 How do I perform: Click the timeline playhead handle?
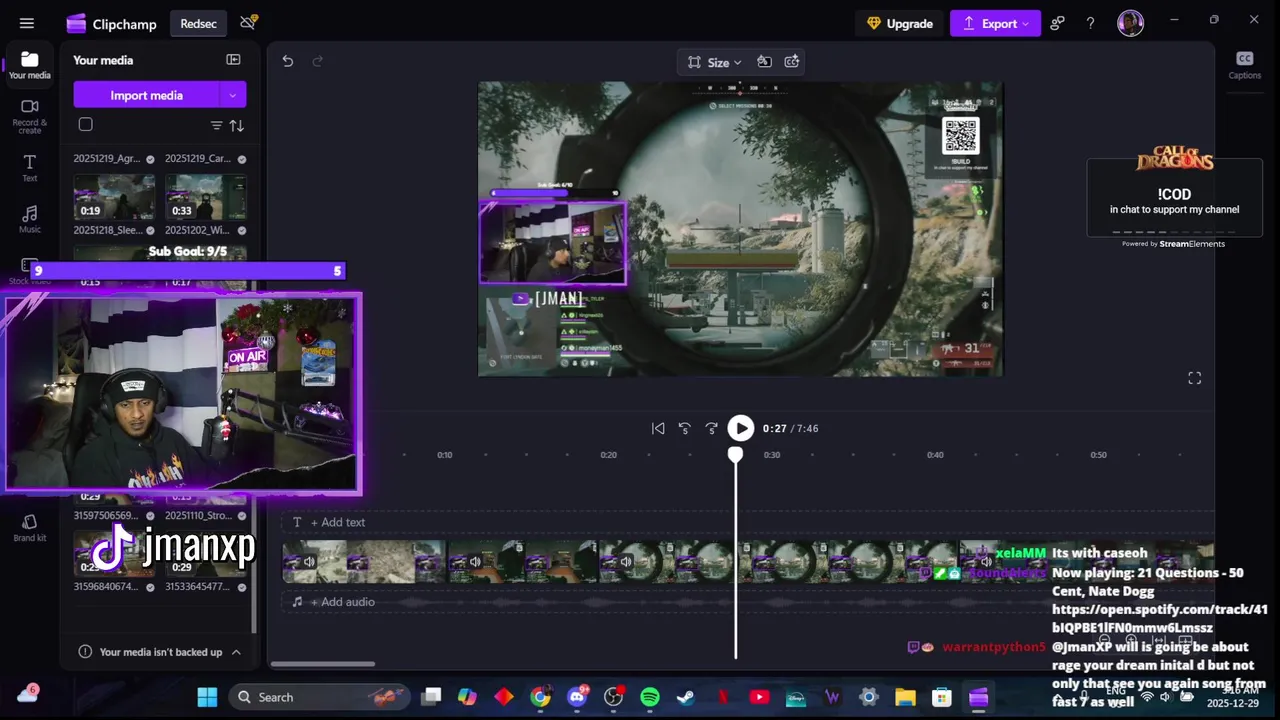coord(735,455)
